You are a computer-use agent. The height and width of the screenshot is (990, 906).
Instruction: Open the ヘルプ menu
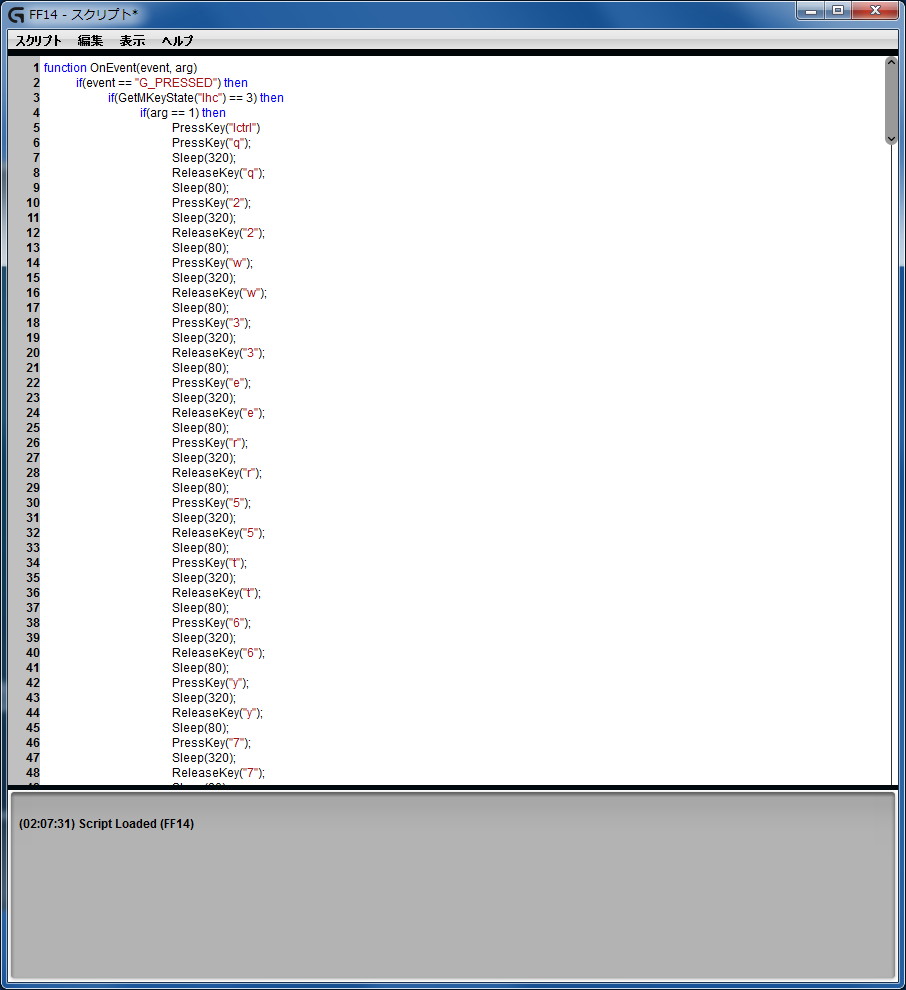177,41
